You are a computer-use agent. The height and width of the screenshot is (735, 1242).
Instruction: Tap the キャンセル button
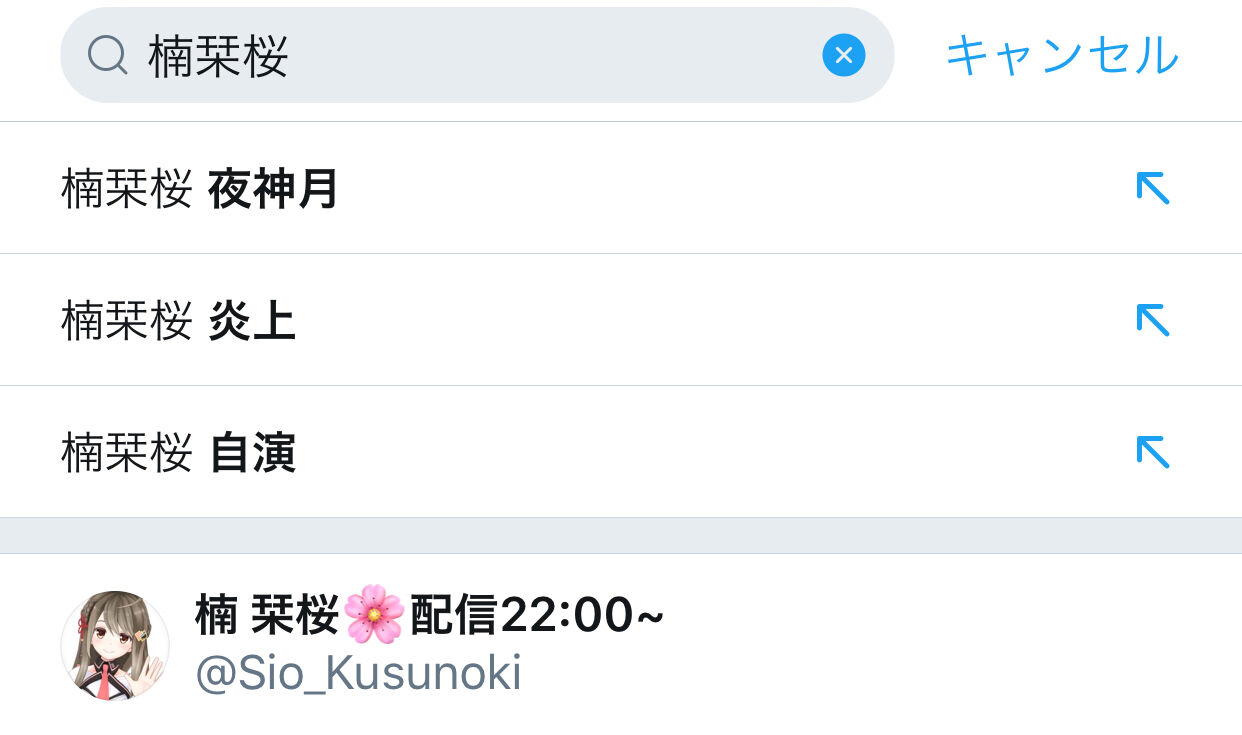point(1062,55)
